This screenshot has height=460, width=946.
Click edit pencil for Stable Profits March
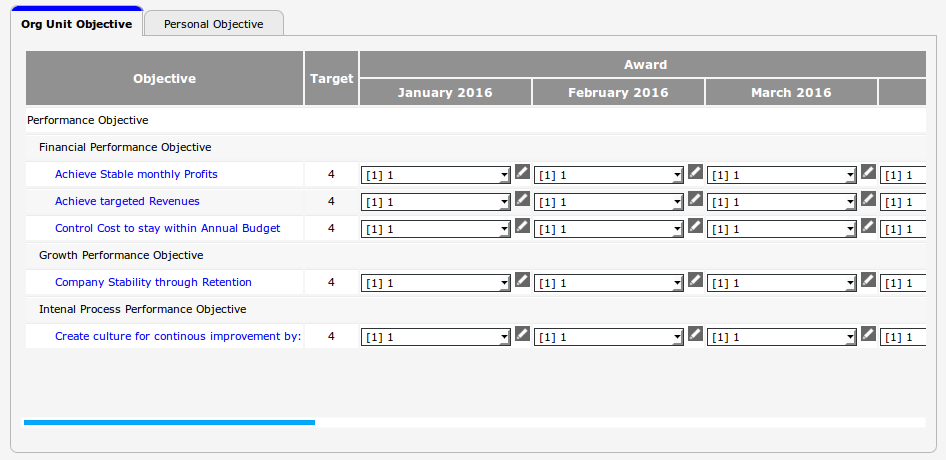[x=868, y=172]
